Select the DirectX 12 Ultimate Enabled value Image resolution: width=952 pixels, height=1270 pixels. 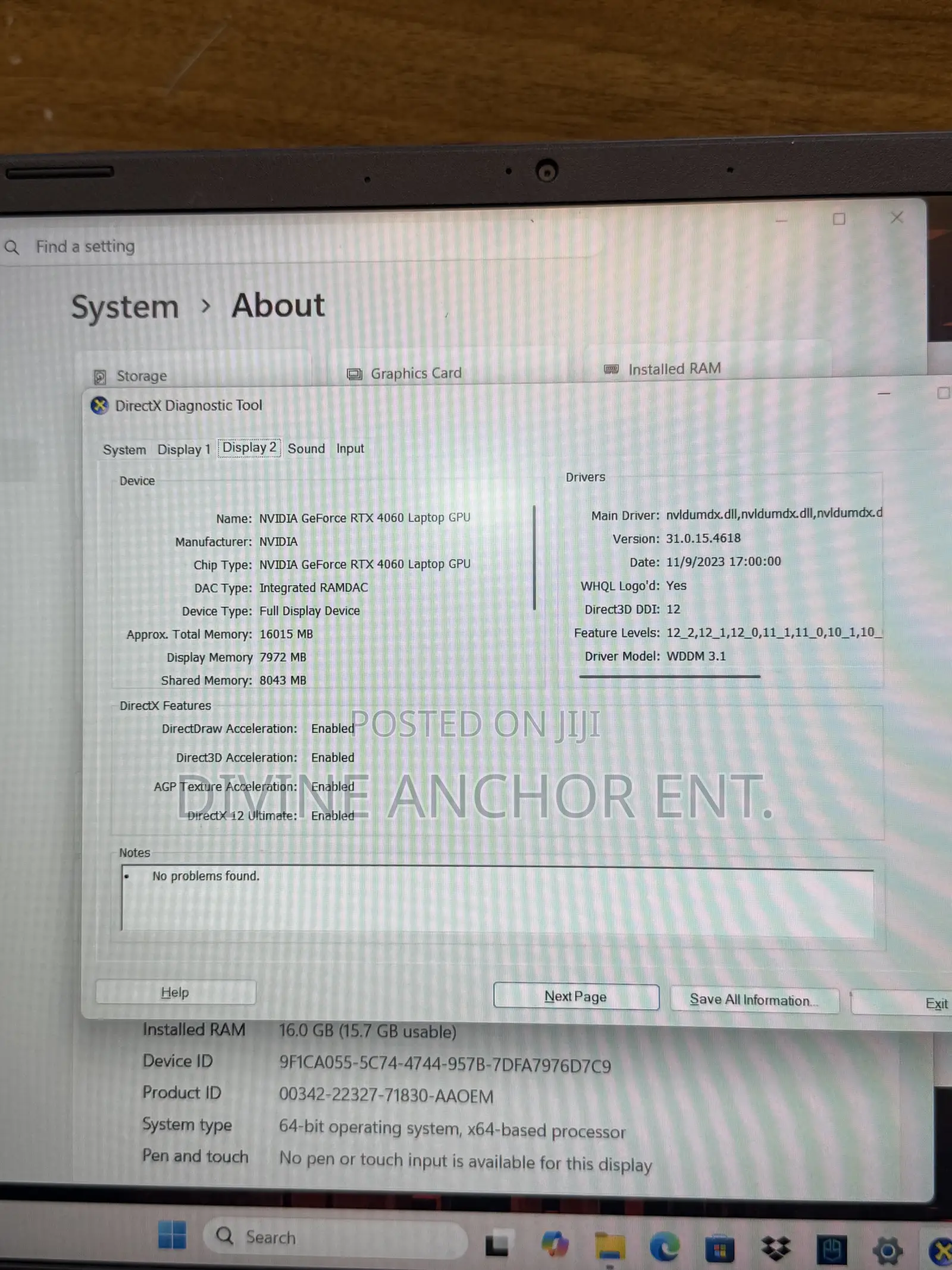click(x=333, y=816)
